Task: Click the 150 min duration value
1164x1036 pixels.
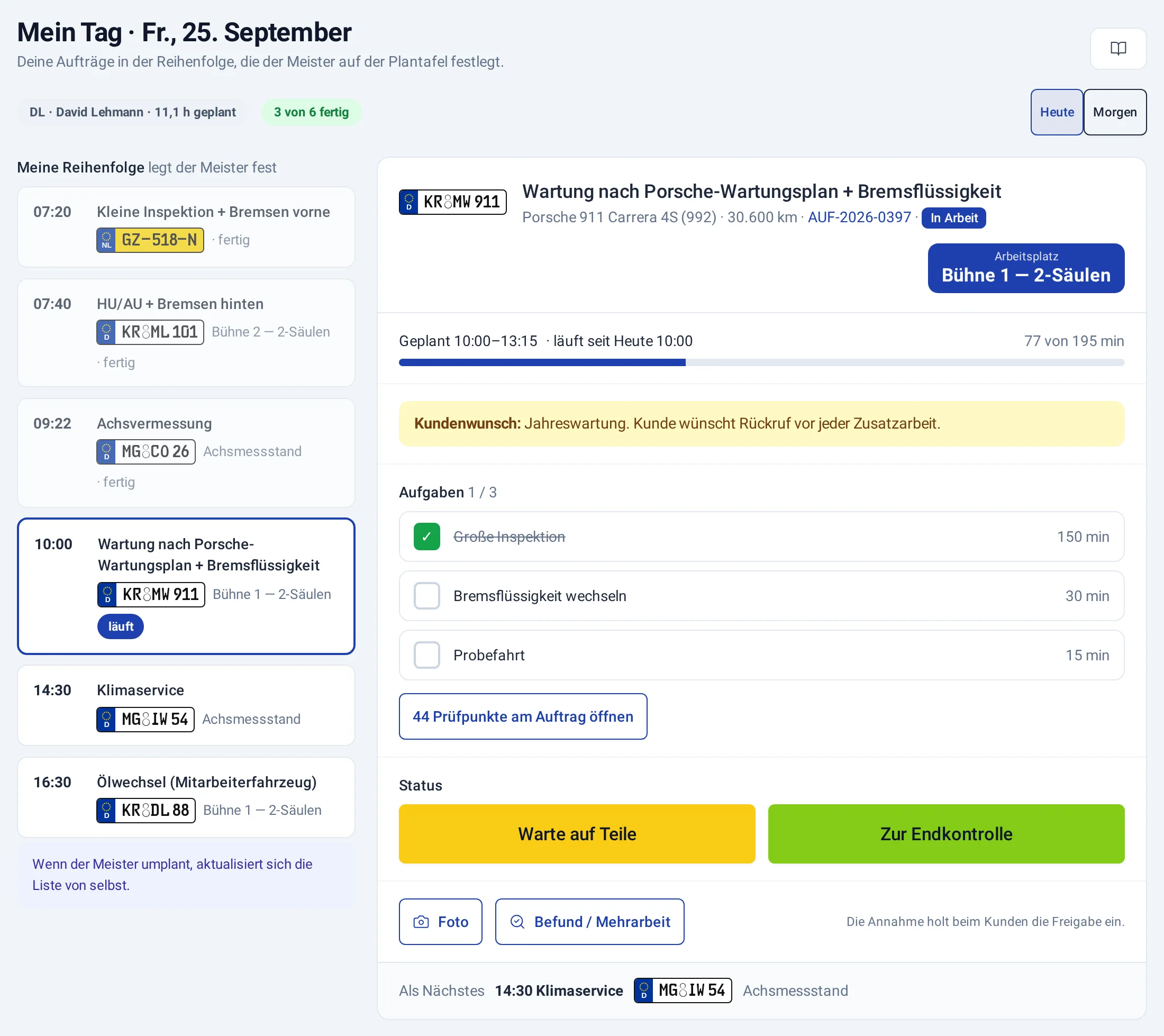Action: [1083, 537]
